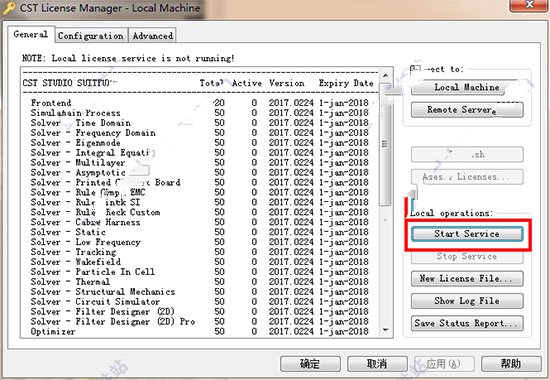Connect to a Remote Server
This screenshot has width=550, height=380.
(x=467, y=110)
